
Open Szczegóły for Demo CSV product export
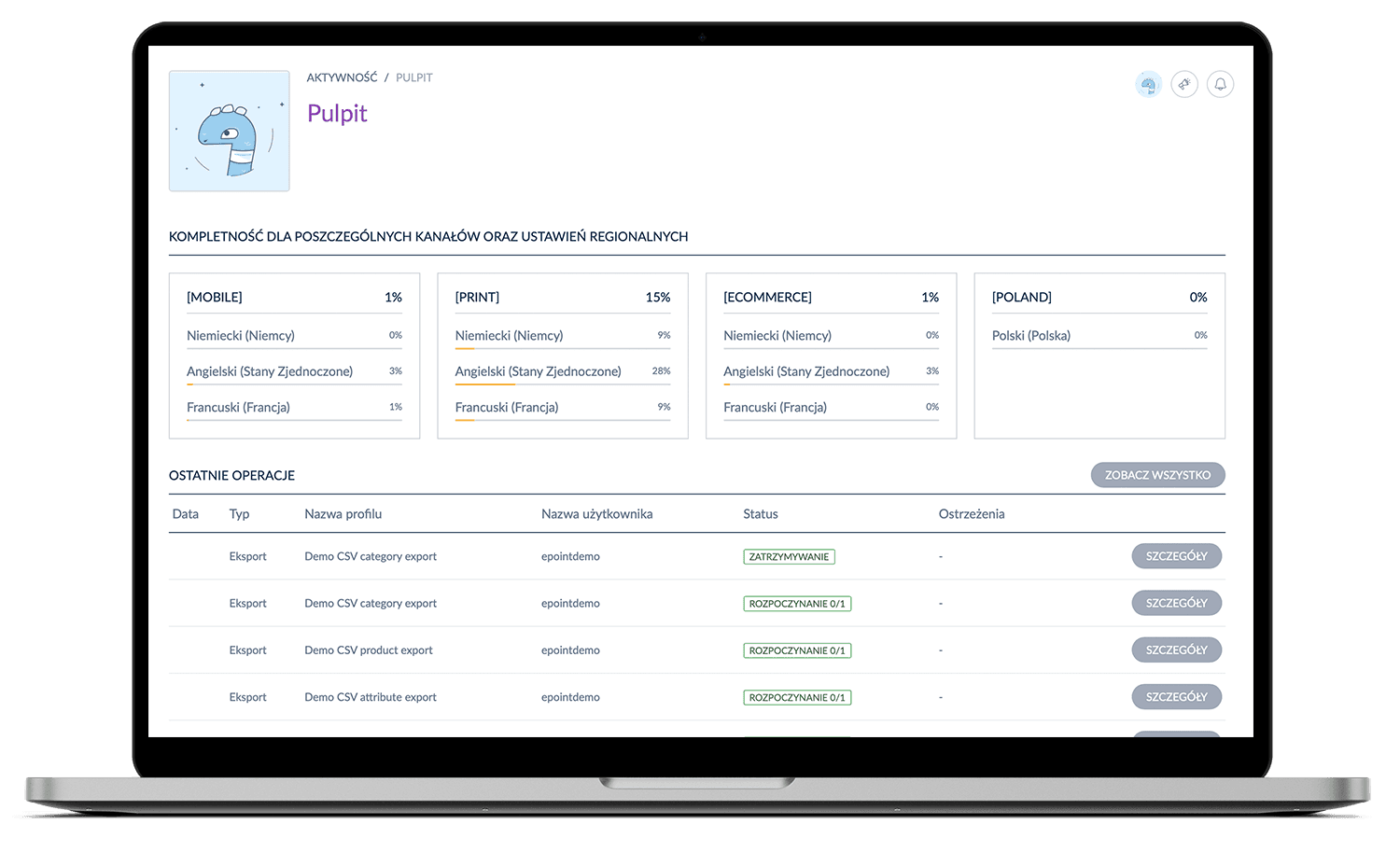tap(1176, 650)
